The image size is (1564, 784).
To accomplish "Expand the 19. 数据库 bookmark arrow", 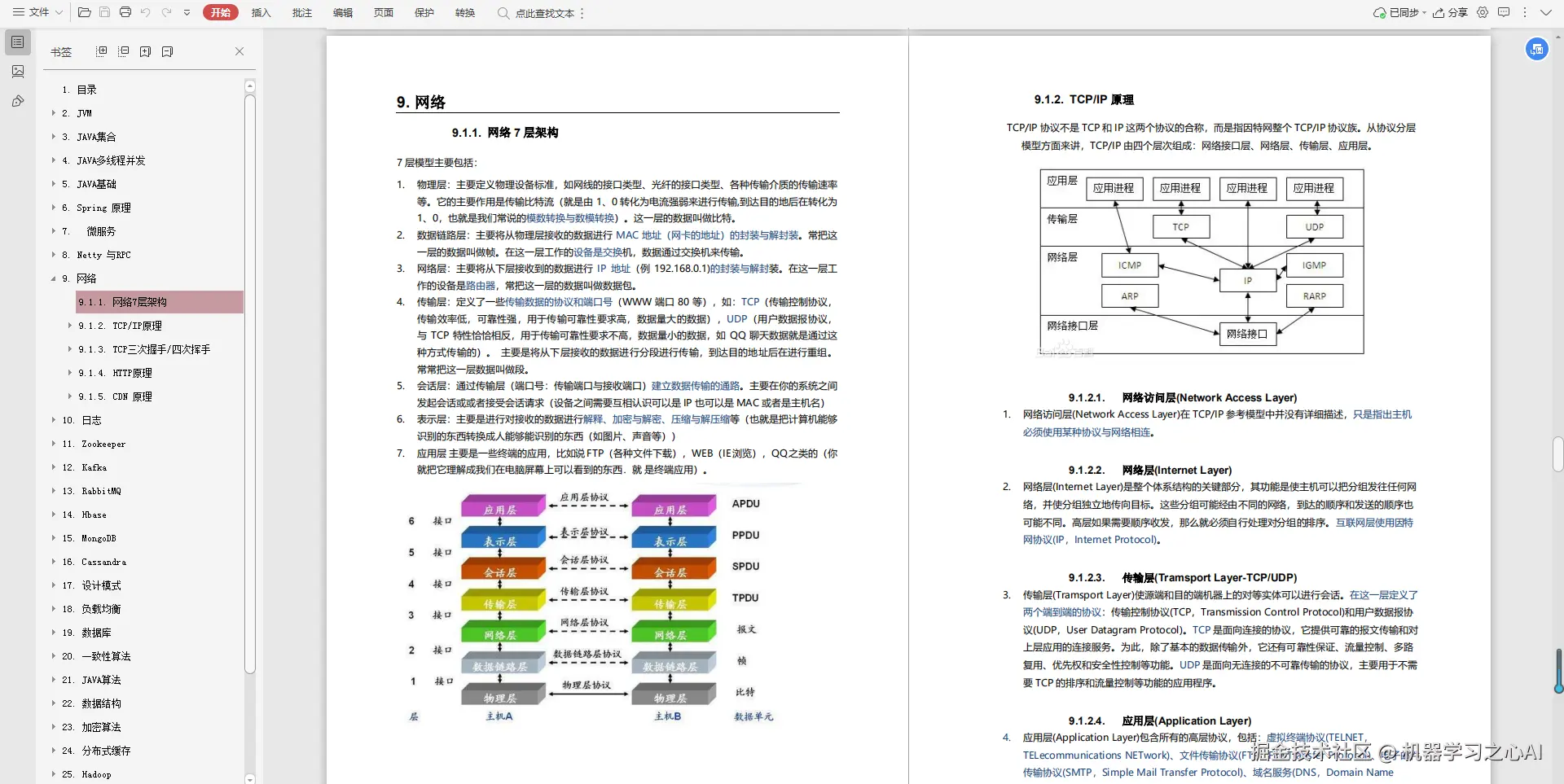I will click(54, 633).
